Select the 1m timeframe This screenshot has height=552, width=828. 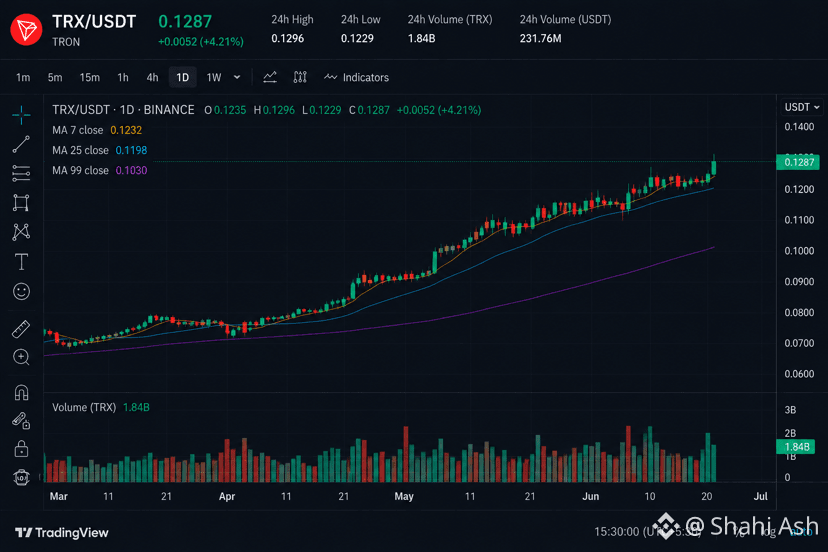[23, 78]
